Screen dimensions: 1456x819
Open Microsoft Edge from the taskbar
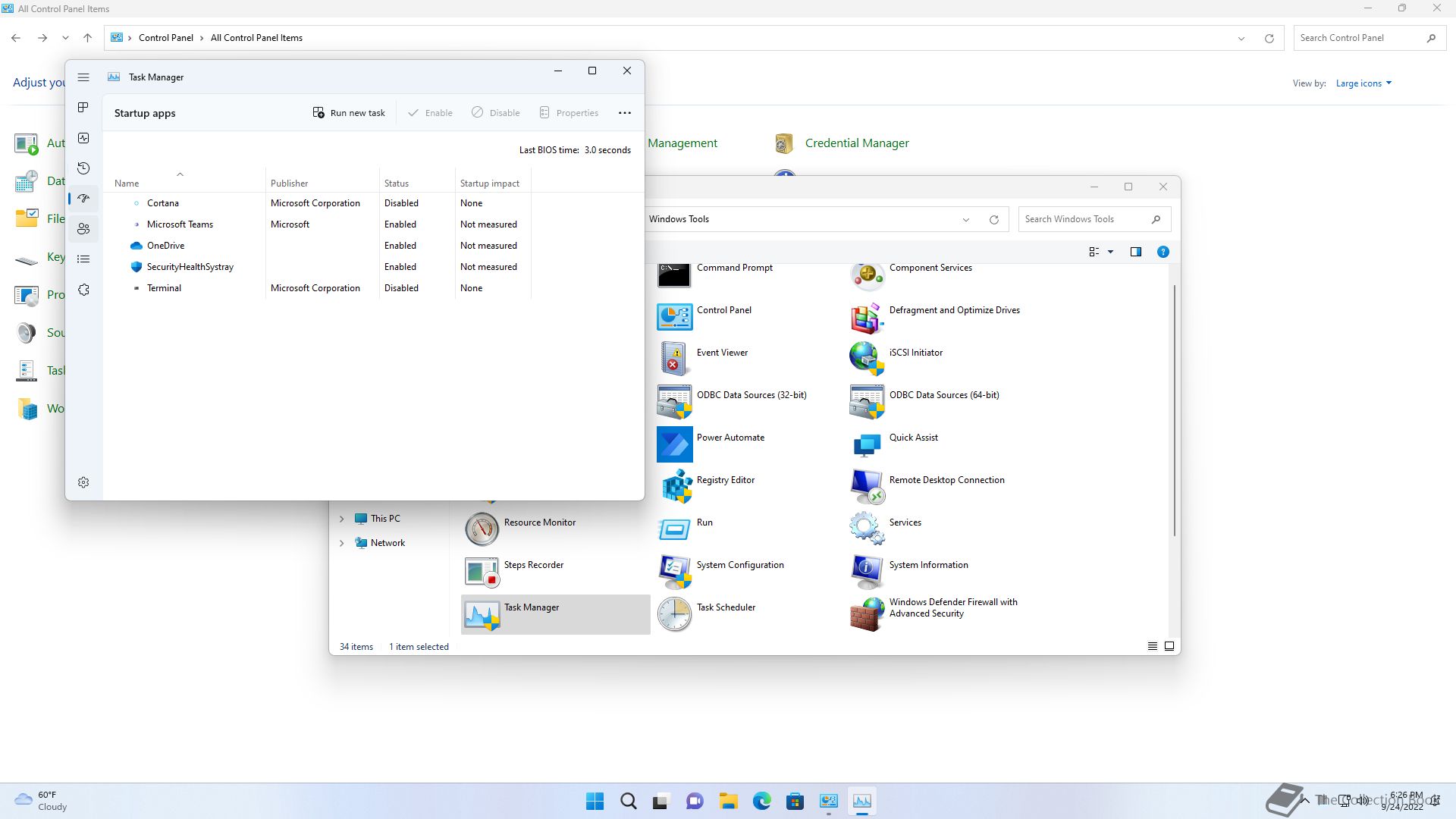pos(761,801)
